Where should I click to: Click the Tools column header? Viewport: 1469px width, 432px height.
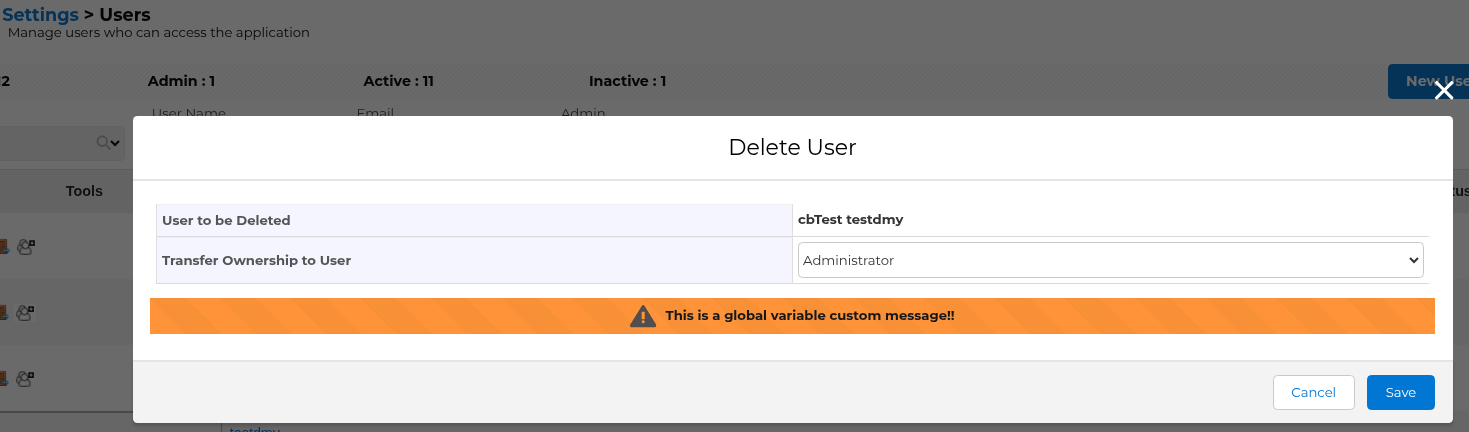(x=85, y=191)
